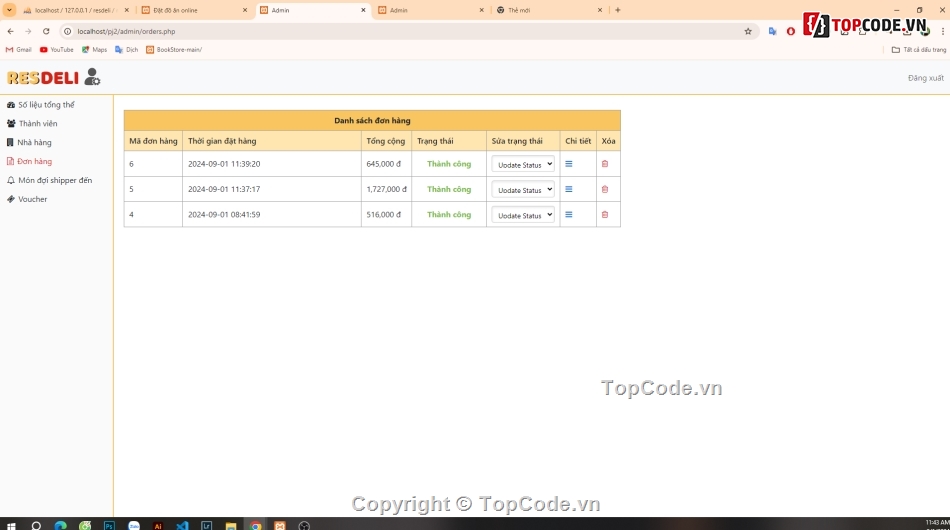Click the admin user gear icon
Screen dimensions: 950x530
pyautogui.click(x=92, y=77)
